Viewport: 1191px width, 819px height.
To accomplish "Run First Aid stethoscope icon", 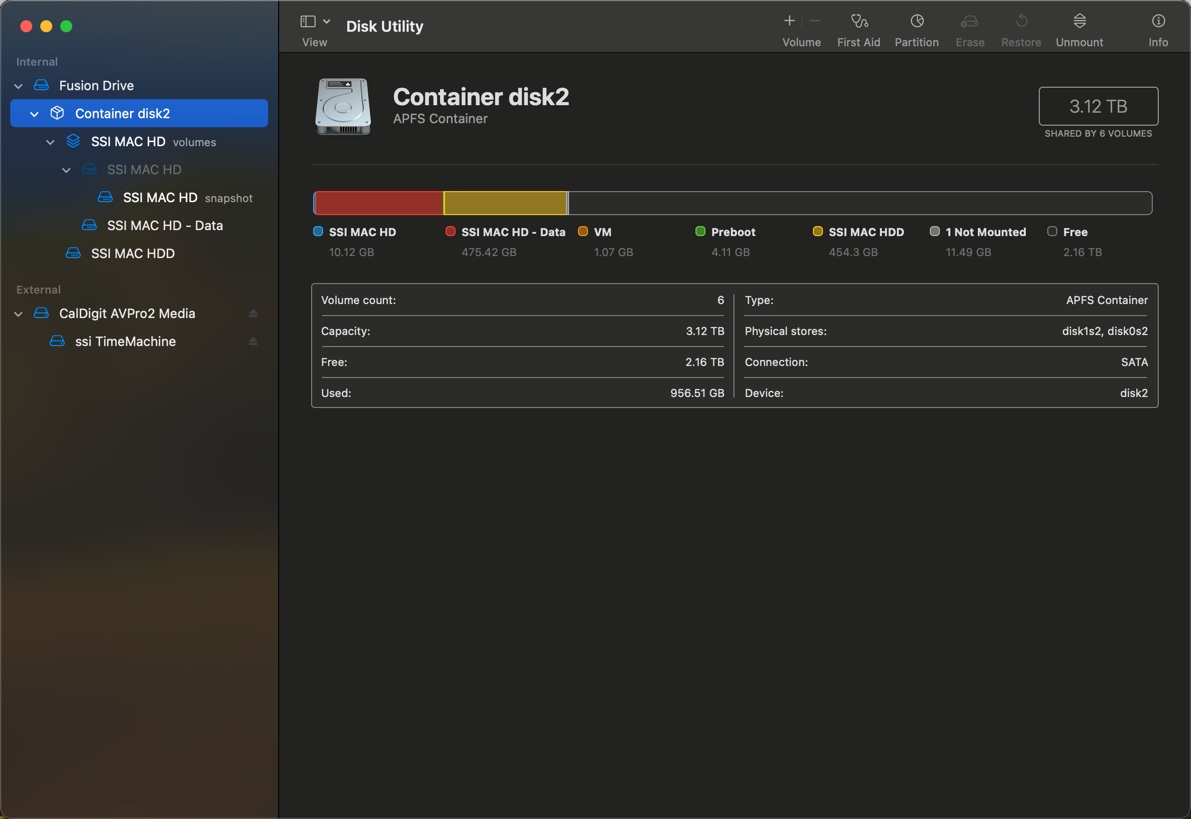I will coord(859,21).
